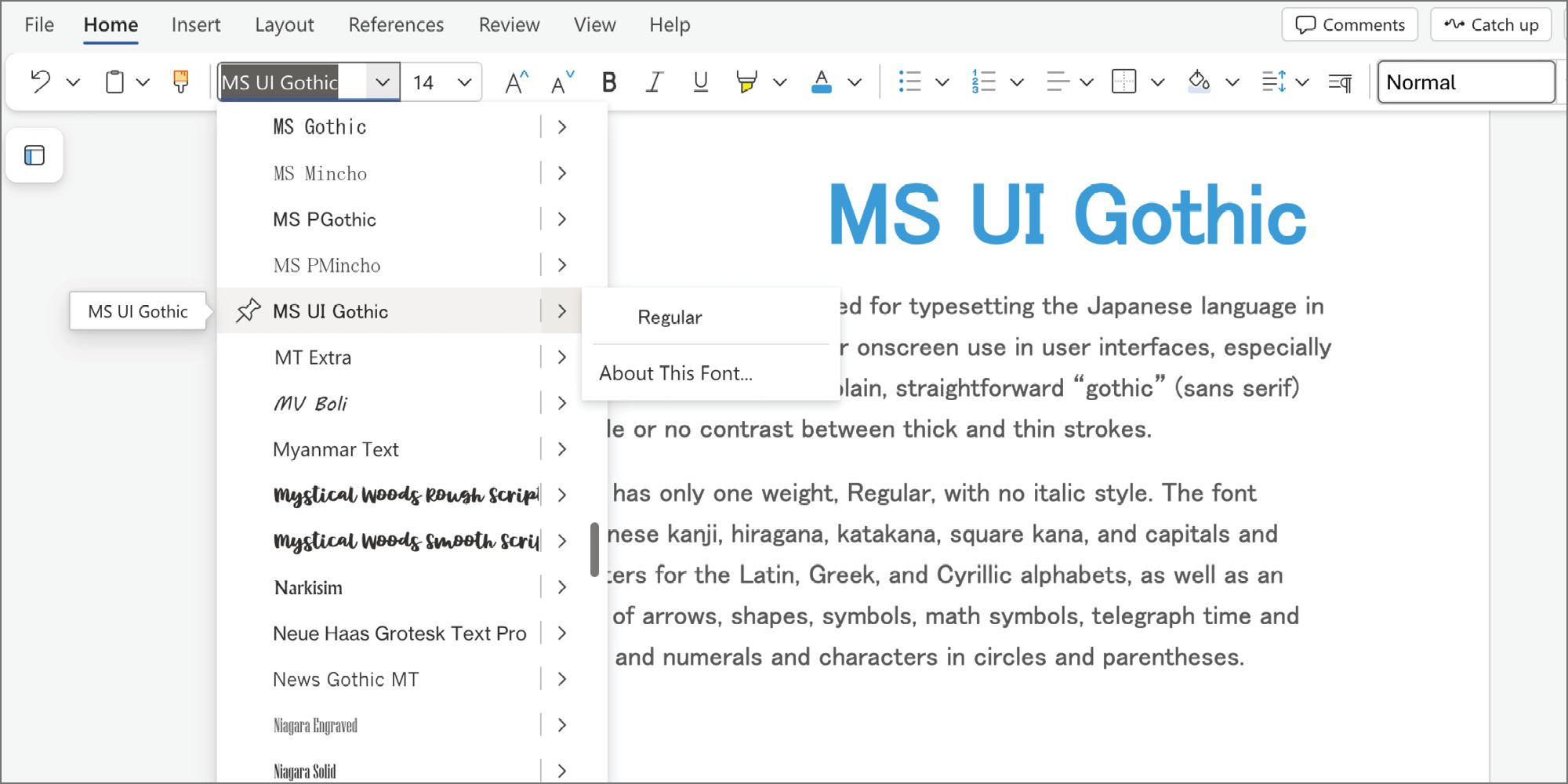1568x784 pixels.
Task: Open highlight color options arrow
Action: 779,82
